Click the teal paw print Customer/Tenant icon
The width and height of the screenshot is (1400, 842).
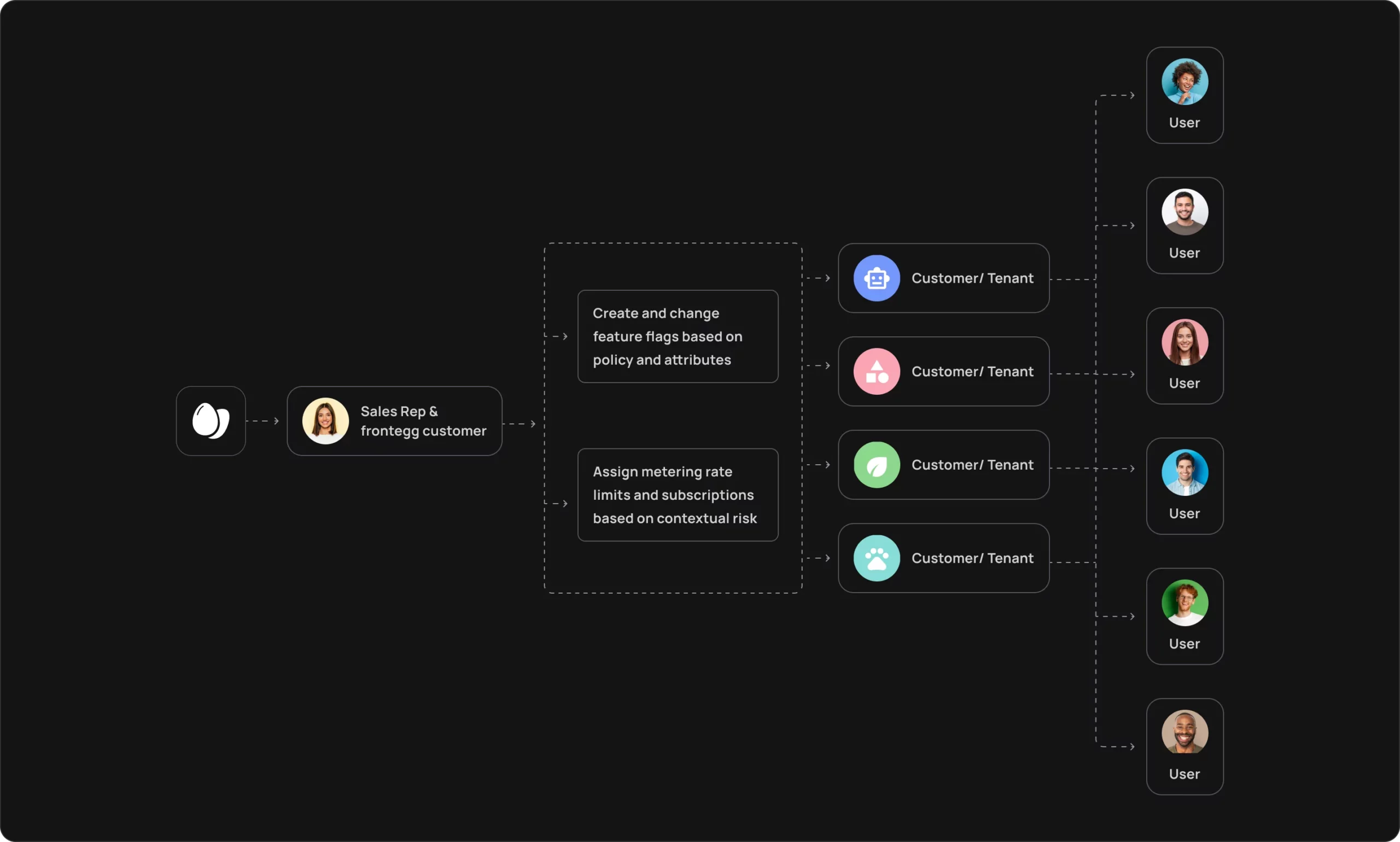click(x=876, y=558)
